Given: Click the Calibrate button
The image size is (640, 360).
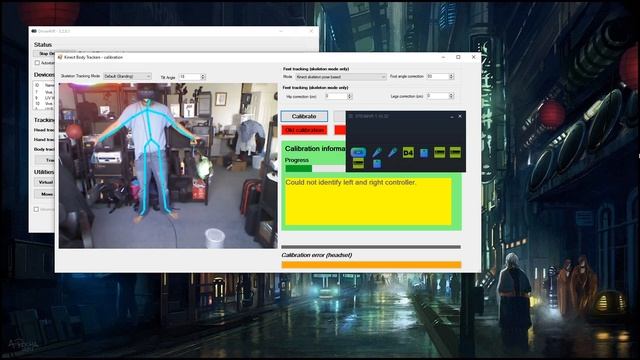Looking at the screenshot, I should (x=304, y=116).
